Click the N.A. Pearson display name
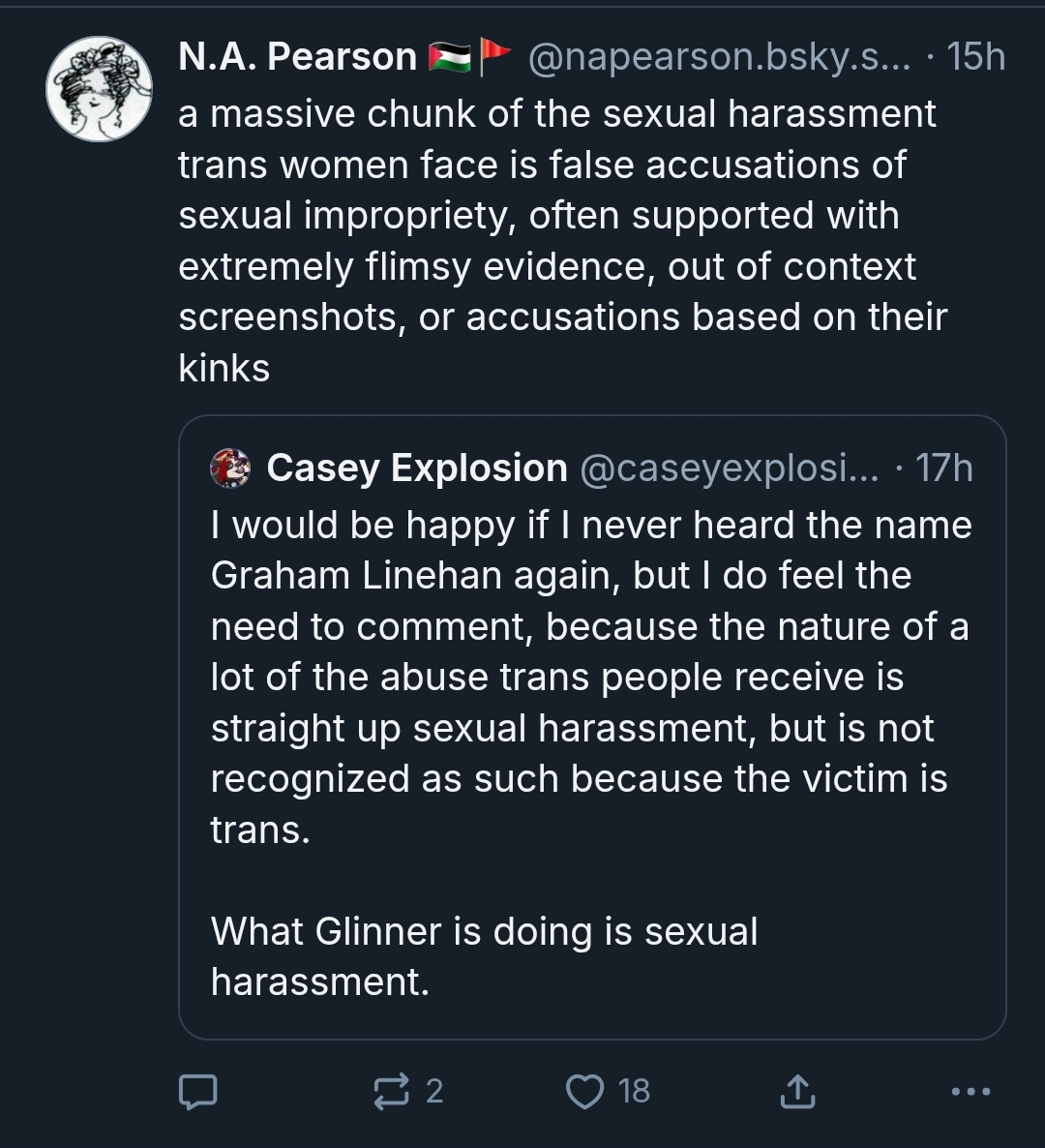 pyautogui.click(x=297, y=57)
